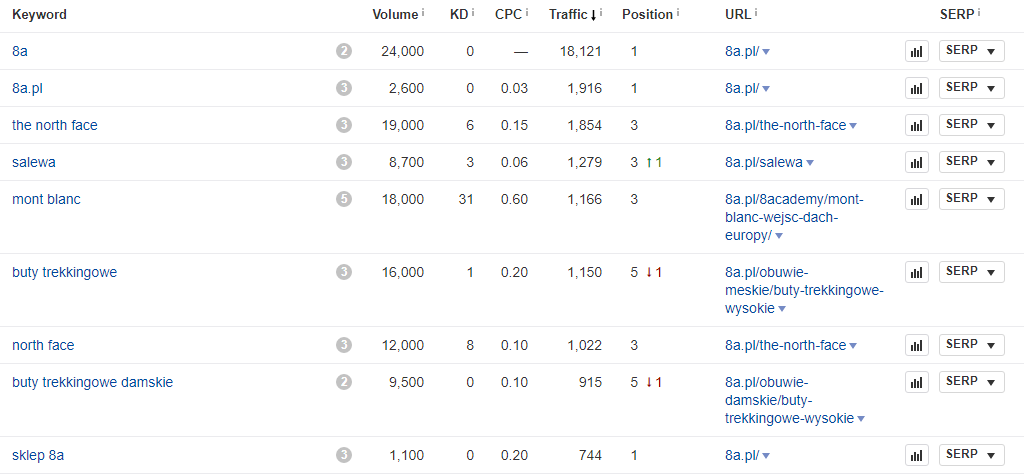Click badge 3 beside salewa keyword

344,162
